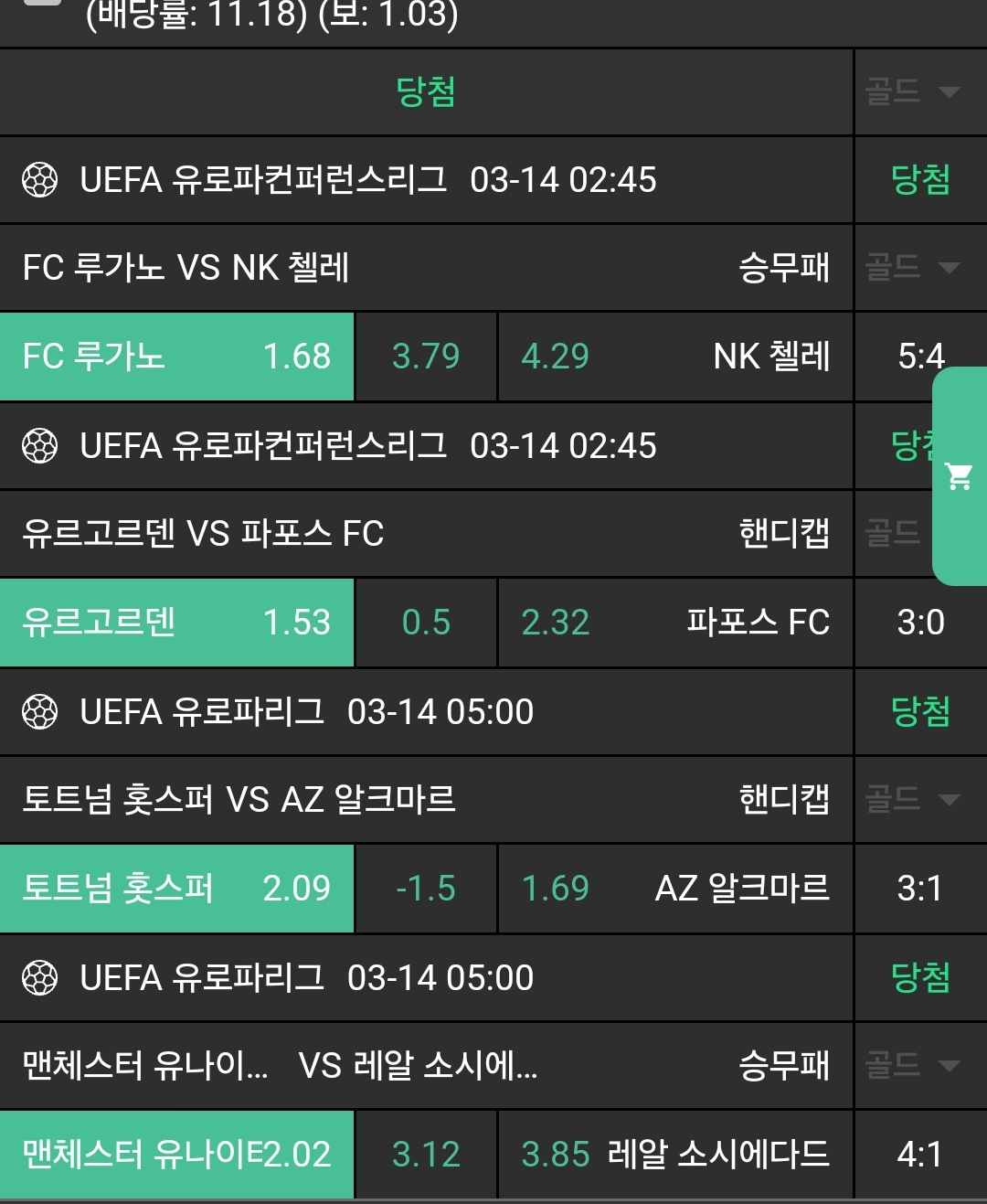Screen dimensions: 987x1204
Task: Select the draw odds 3.79
Action: (x=426, y=357)
